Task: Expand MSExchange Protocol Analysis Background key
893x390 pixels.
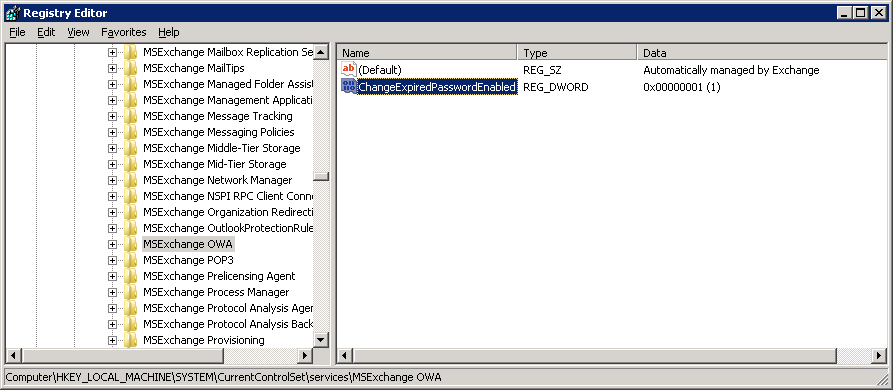Action: click(112, 324)
